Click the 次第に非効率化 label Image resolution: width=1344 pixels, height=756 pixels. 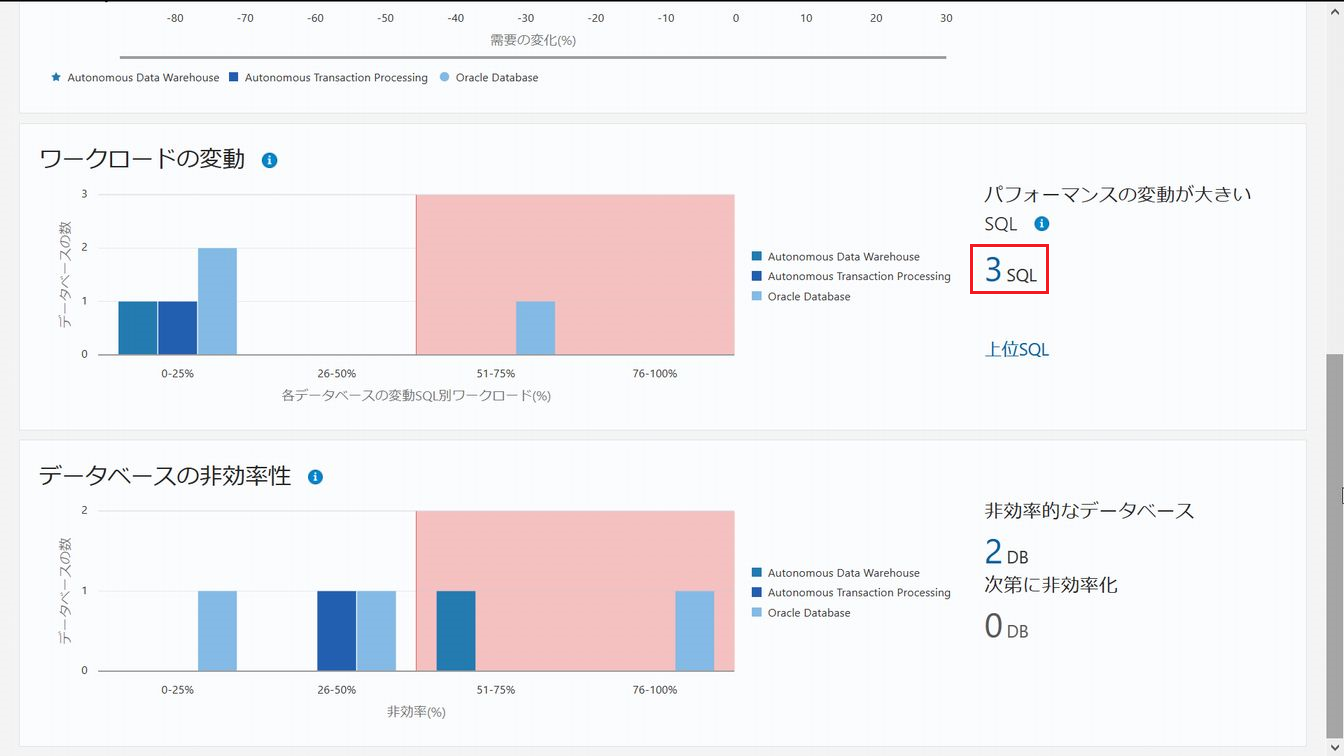click(x=1051, y=586)
